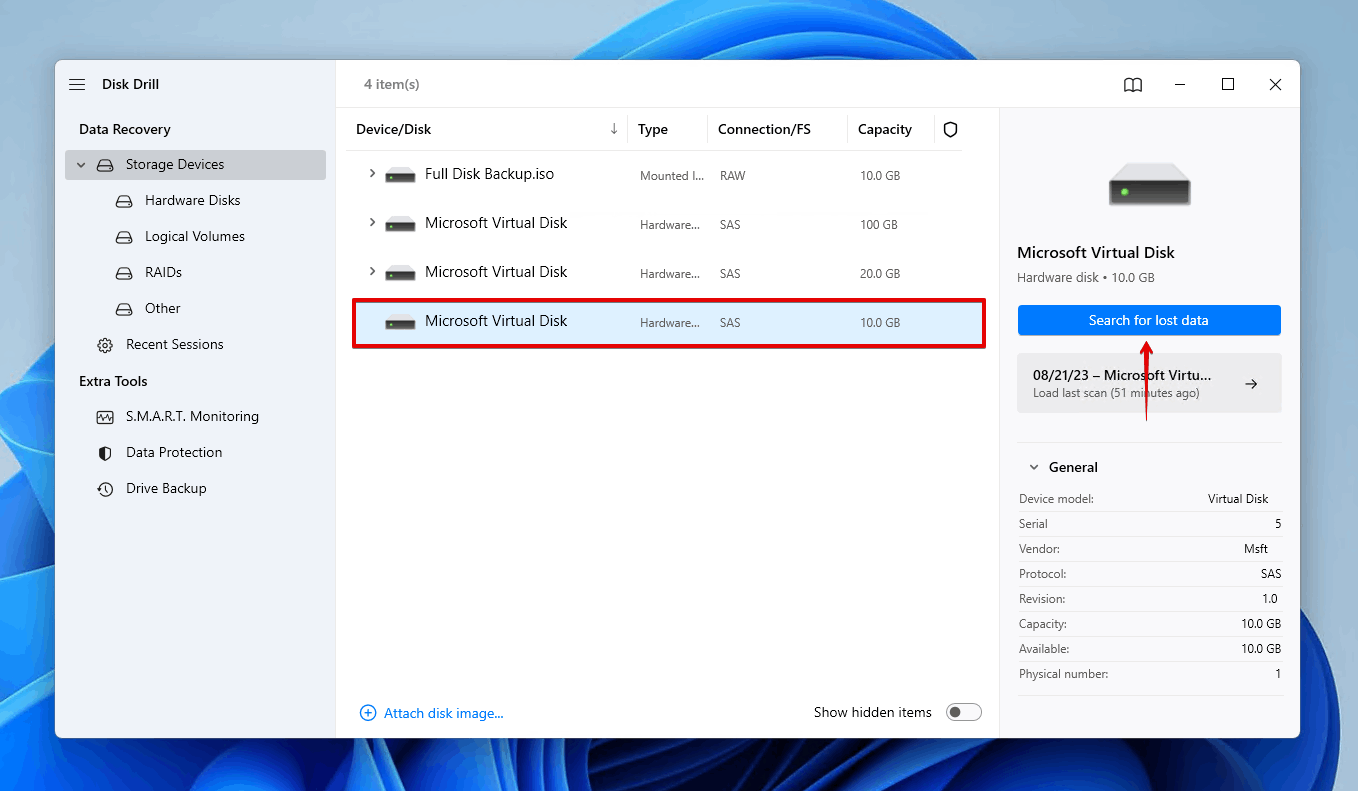
Task: Click the Storage Devices drive icon
Action: (105, 165)
